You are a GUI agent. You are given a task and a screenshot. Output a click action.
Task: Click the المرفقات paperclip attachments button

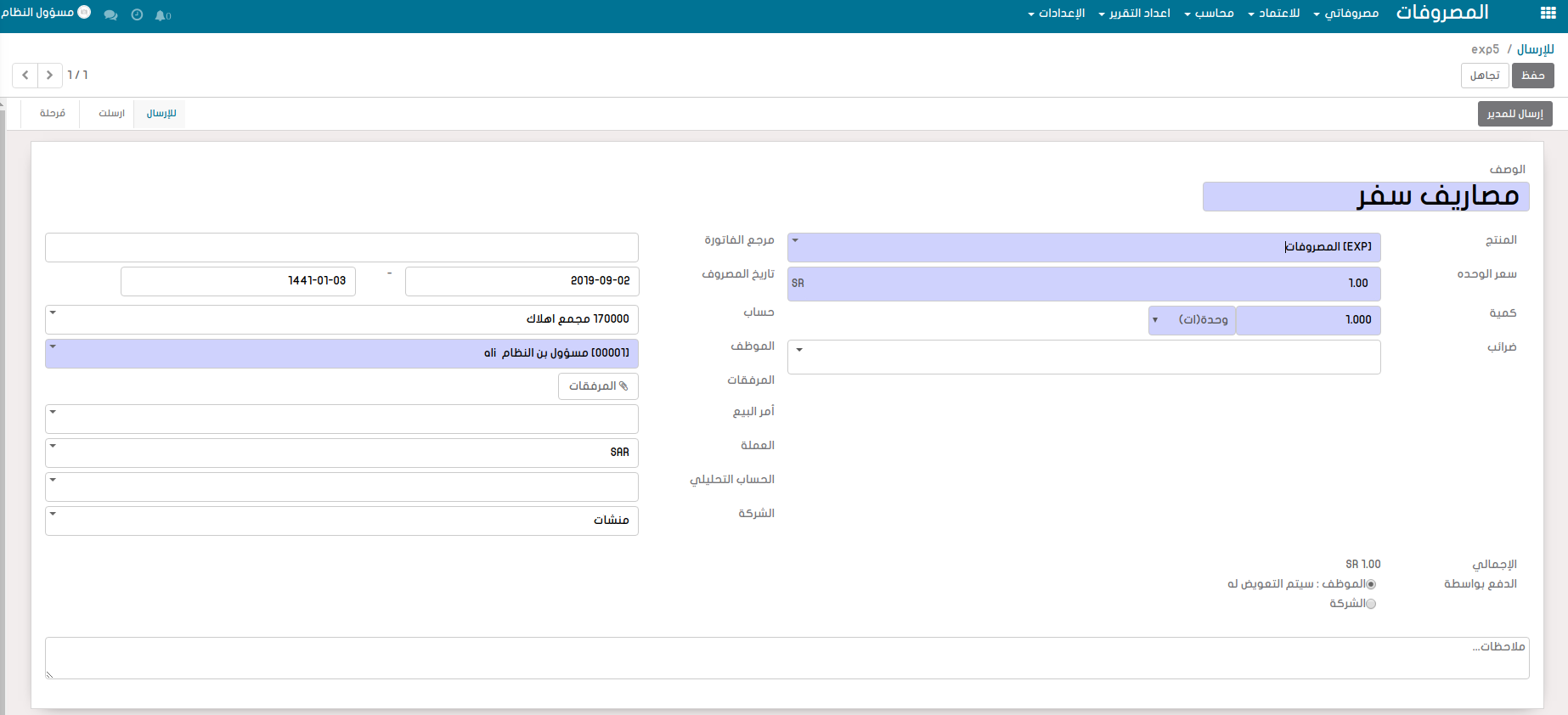pos(598,386)
